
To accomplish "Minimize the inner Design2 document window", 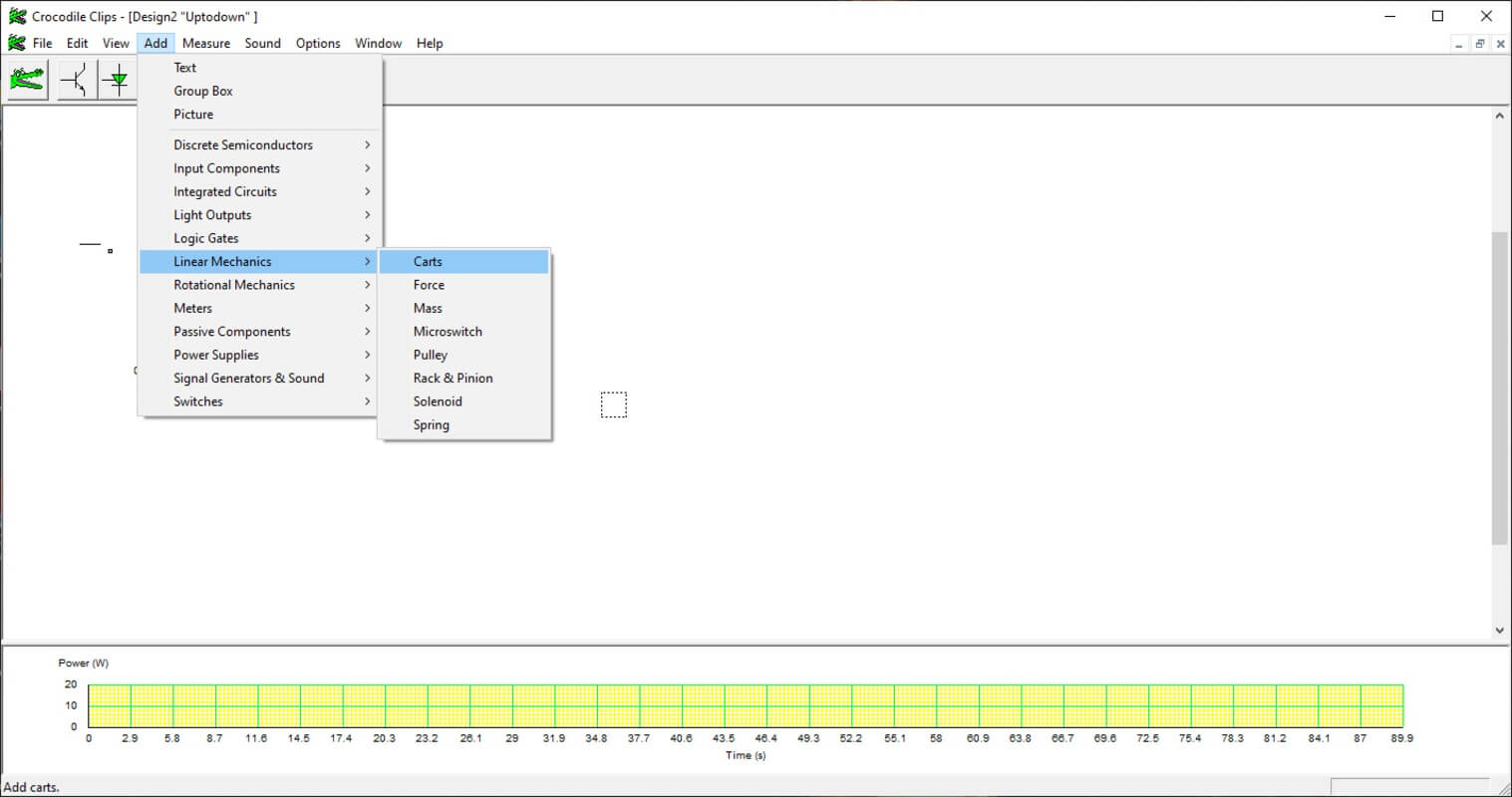I will (x=1459, y=44).
